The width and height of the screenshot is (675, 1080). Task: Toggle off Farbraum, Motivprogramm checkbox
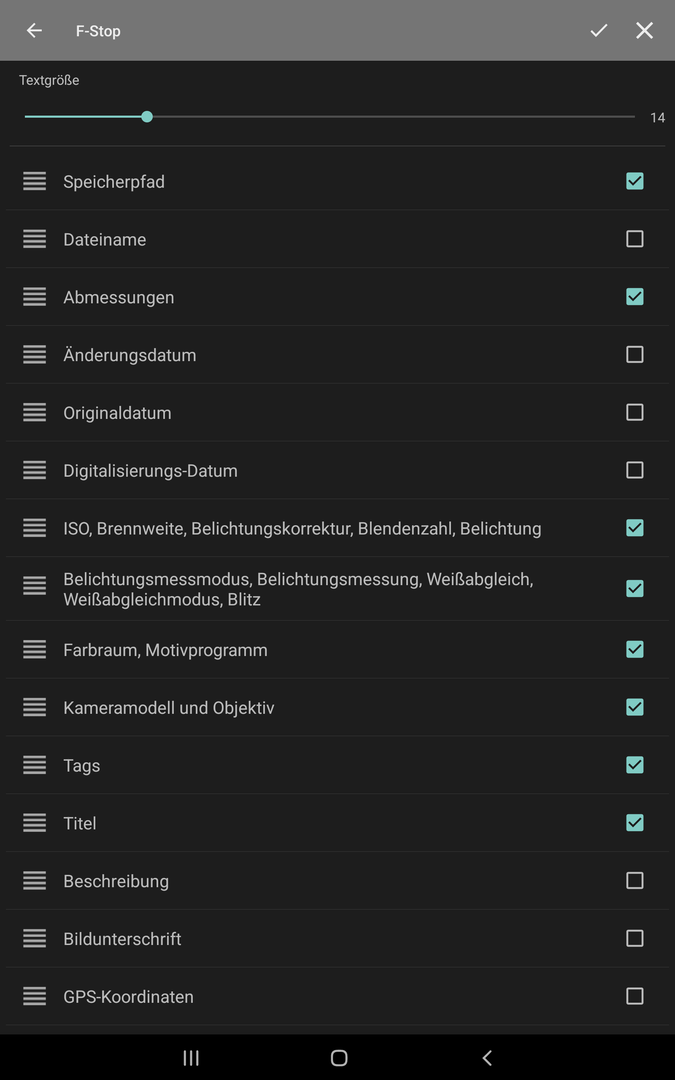pyautogui.click(x=634, y=650)
